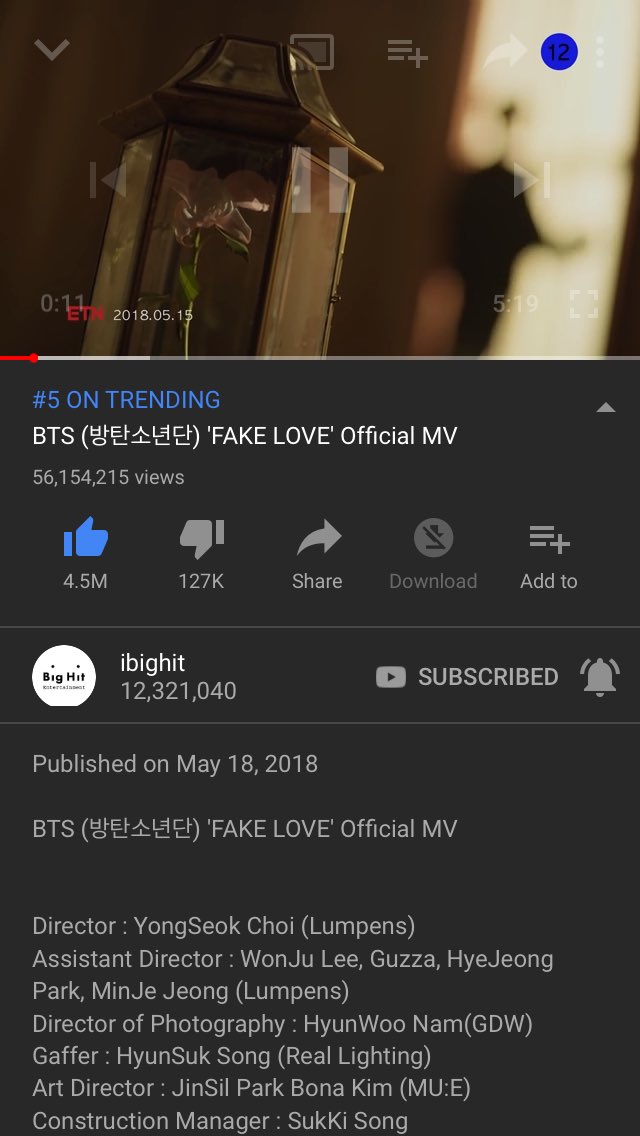Open the three-dot more options menu
Image resolution: width=640 pixels, height=1136 pixels.
(599, 52)
